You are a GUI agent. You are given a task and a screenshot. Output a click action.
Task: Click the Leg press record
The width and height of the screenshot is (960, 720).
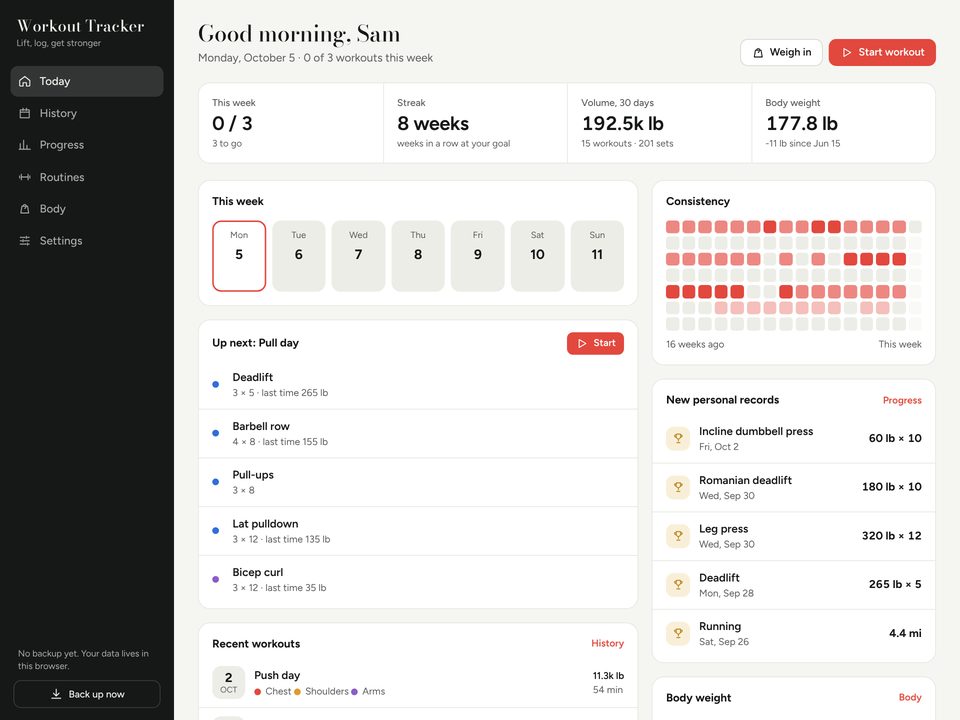click(x=793, y=536)
